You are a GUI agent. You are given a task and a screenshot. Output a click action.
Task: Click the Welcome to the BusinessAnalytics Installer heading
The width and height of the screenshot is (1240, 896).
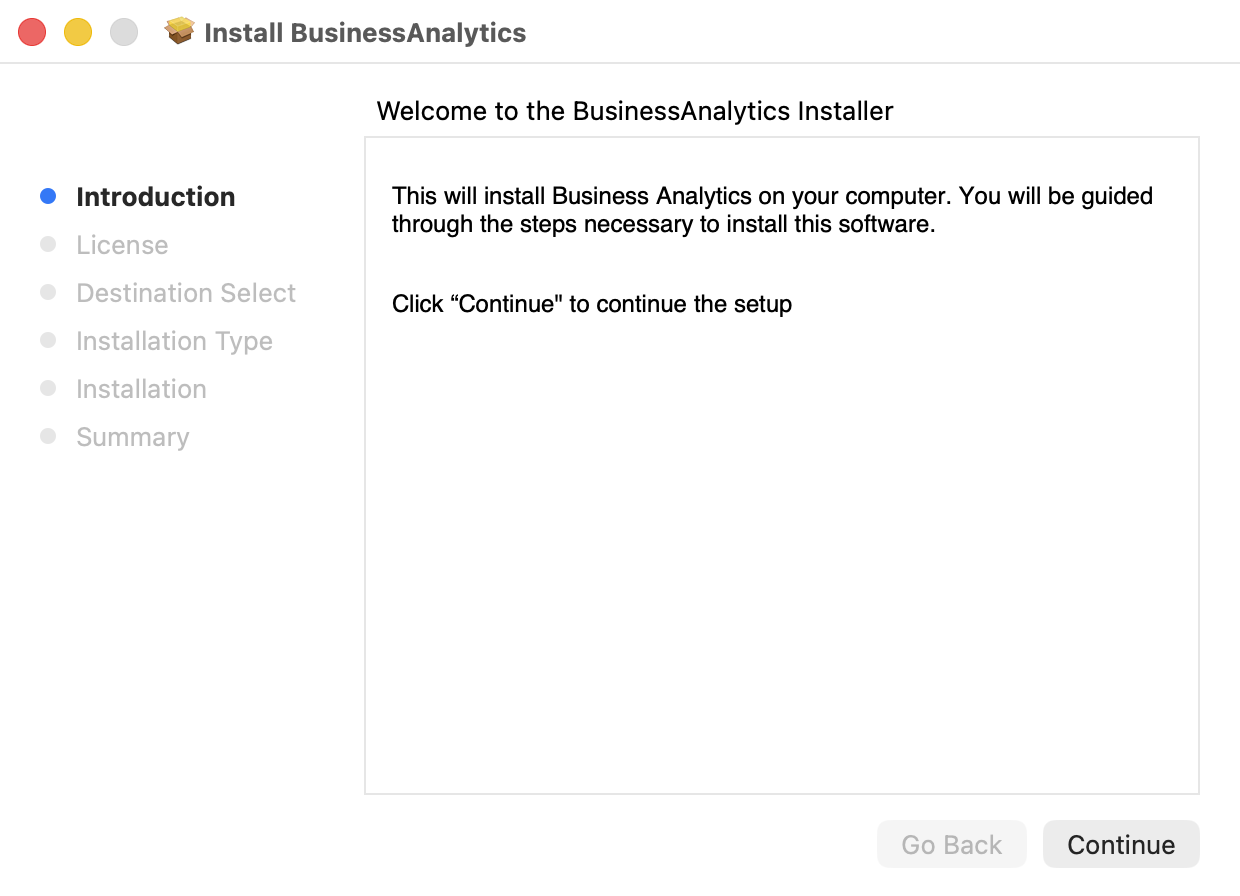pyautogui.click(x=635, y=111)
